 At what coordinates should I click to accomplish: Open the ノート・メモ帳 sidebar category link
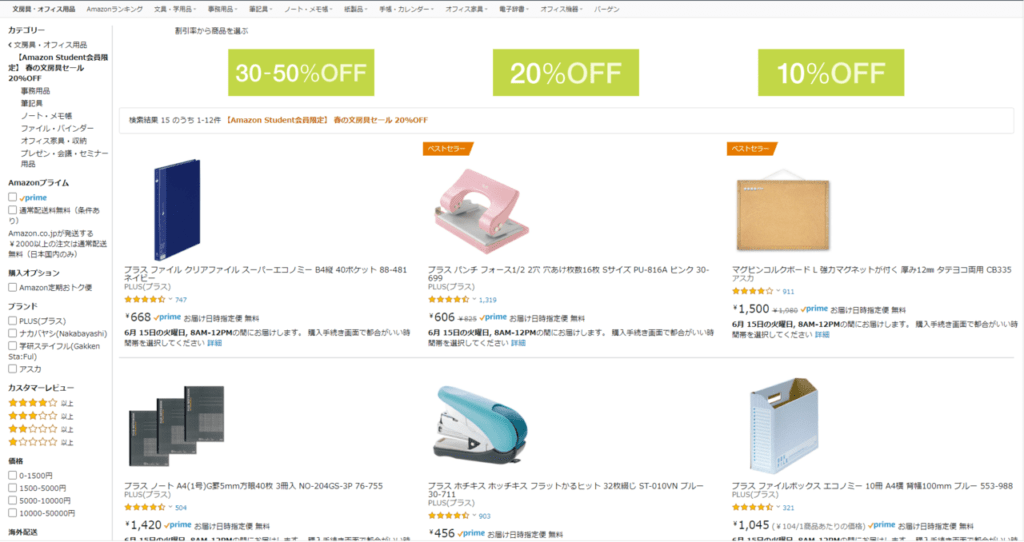pos(46,116)
